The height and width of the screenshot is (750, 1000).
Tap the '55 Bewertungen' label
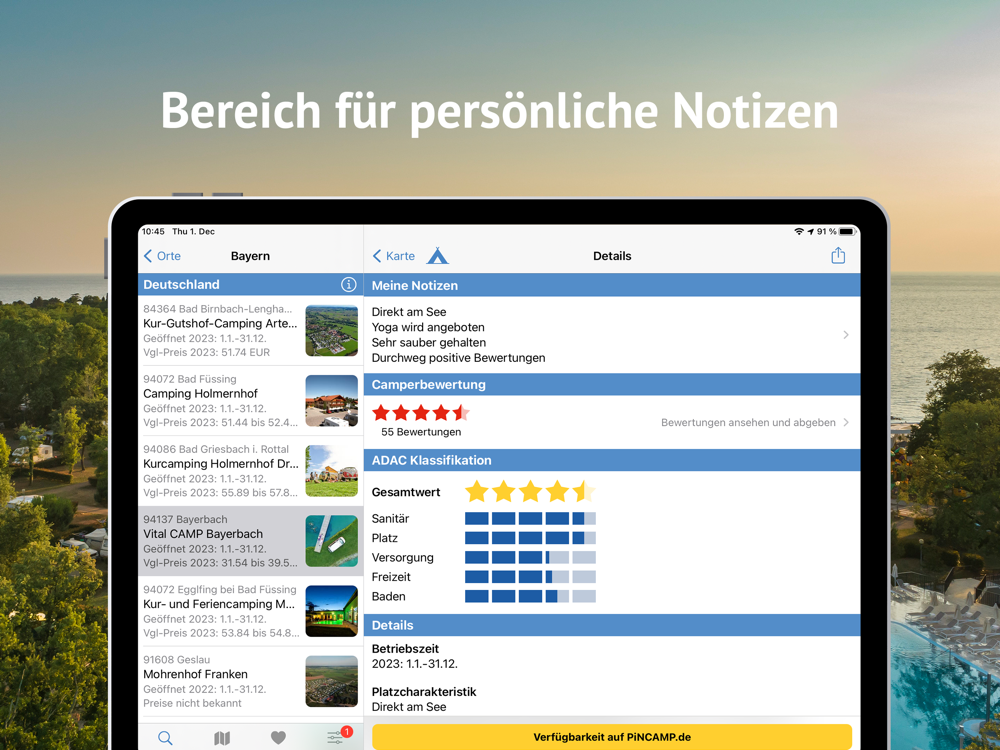pos(421,432)
